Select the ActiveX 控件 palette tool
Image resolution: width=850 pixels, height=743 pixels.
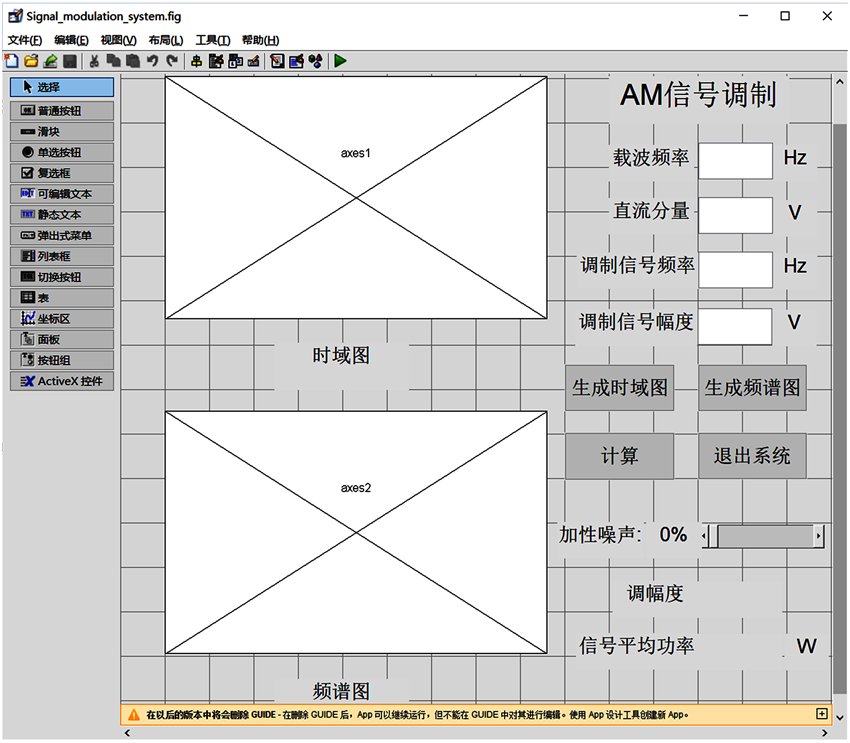pos(61,381)
